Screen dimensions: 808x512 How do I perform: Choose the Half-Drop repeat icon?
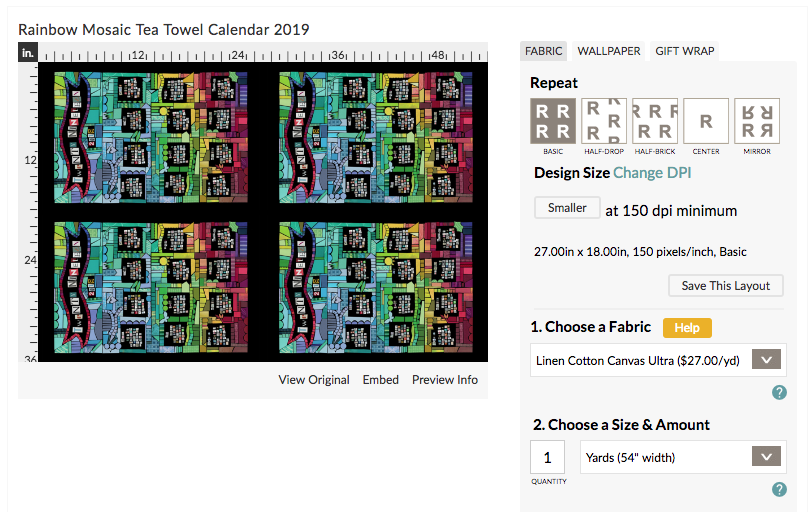(x=604, y=121)
